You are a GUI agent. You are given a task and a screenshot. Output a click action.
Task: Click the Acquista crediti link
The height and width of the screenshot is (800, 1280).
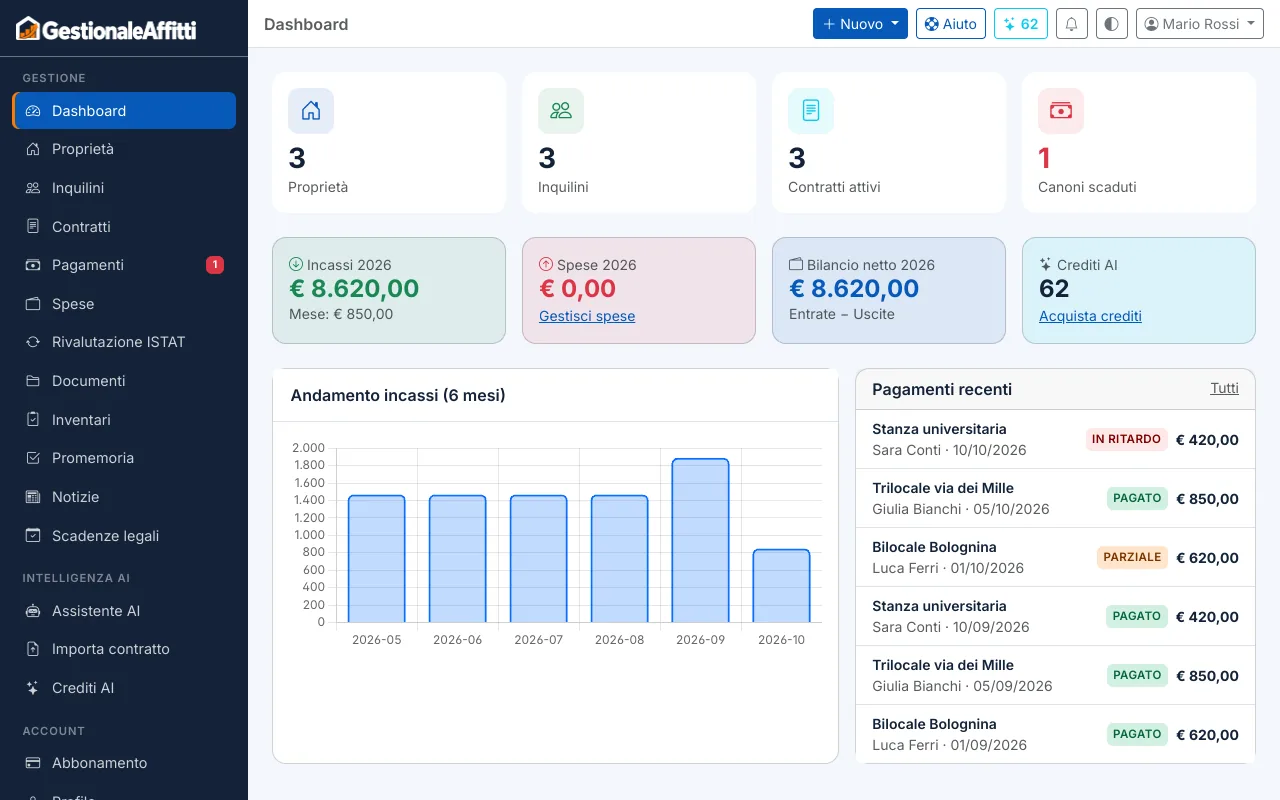[x=1090, y=316]
